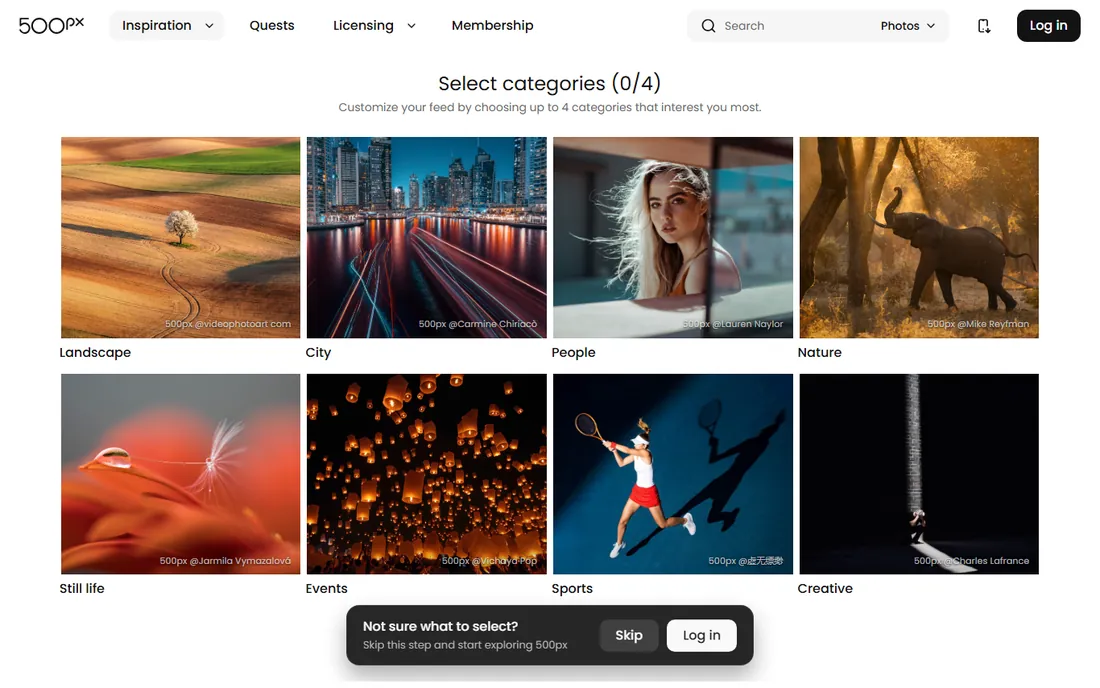Select the Landscape category thumbnail

click(180, 237)
